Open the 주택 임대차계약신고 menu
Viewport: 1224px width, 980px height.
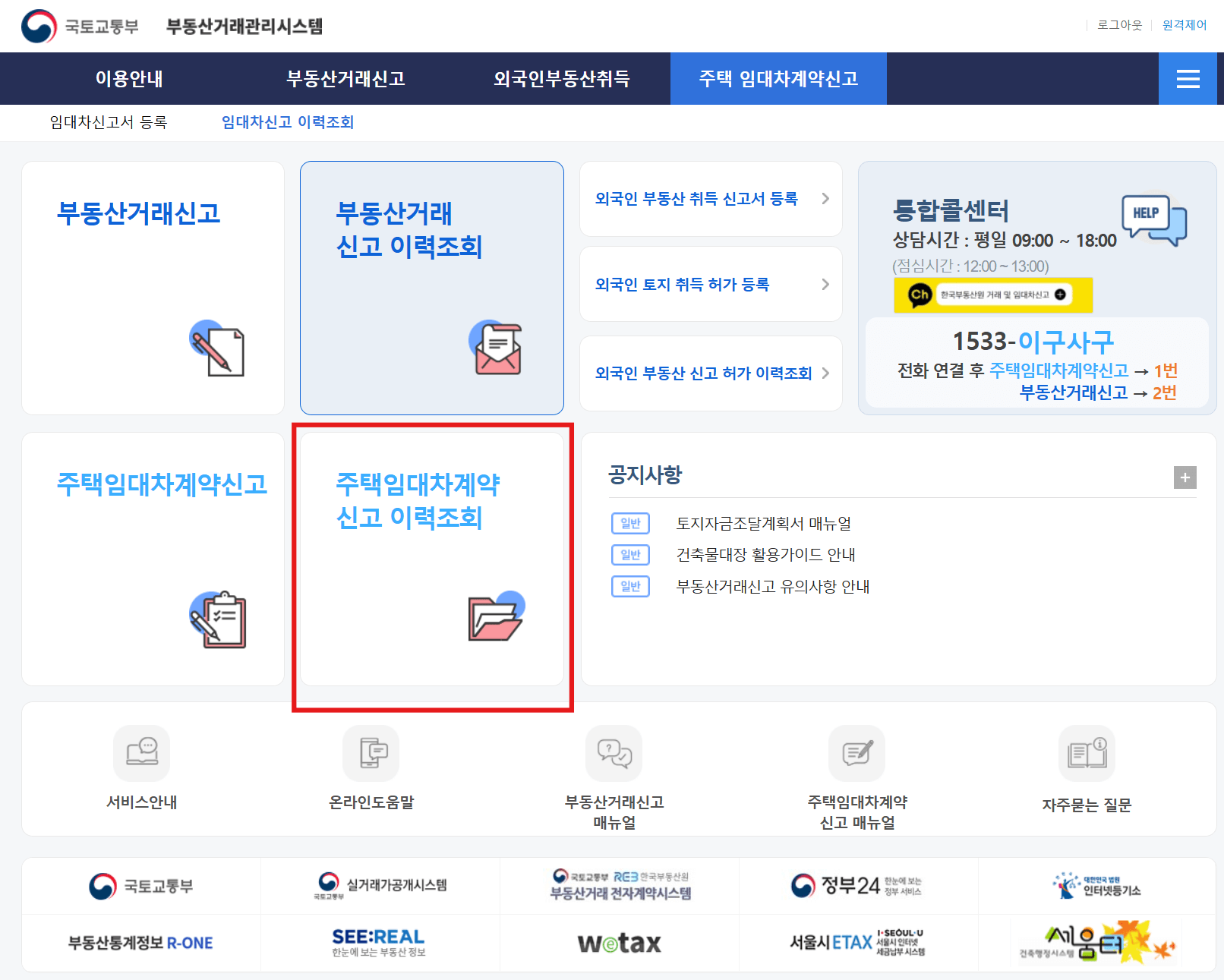pyautogui.click(x=778, y=79)
